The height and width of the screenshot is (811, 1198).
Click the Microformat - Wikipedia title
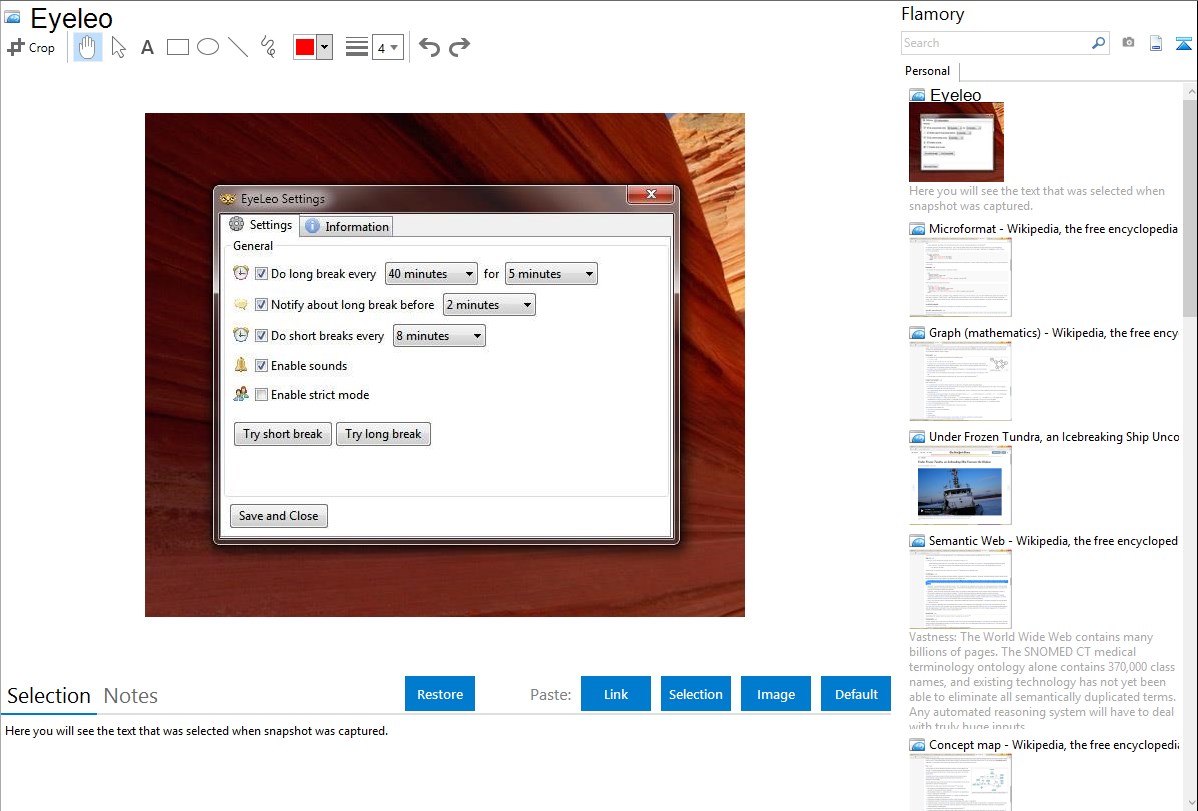tap(1053, 229)
